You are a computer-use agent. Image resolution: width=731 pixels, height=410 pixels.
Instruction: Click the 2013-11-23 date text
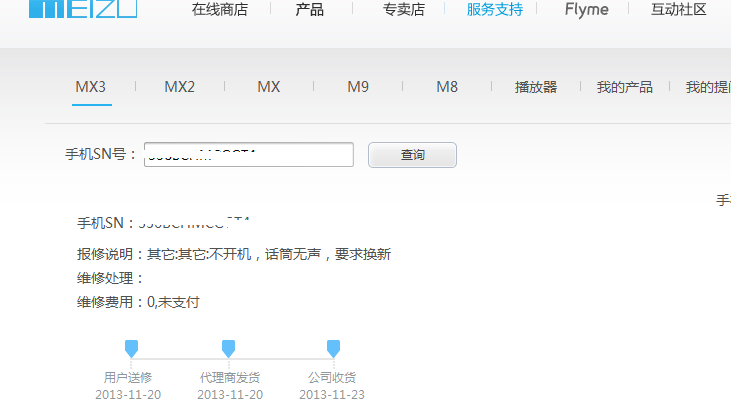click(332, 395)
